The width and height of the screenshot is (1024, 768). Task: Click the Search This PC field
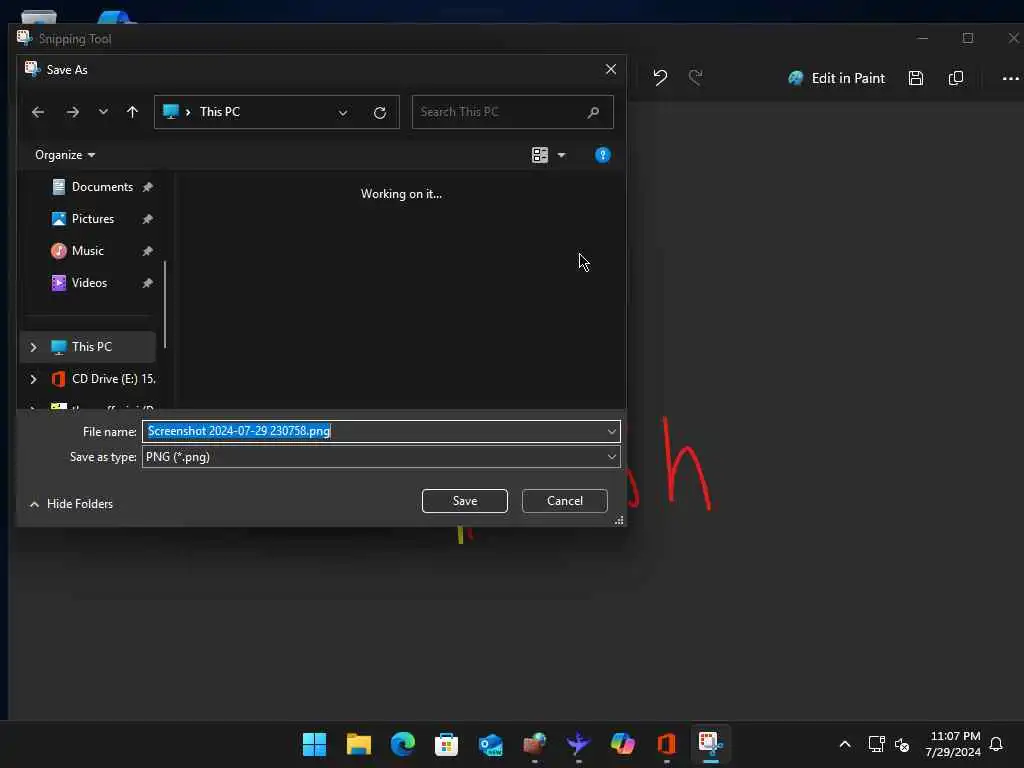coord(513,112)
